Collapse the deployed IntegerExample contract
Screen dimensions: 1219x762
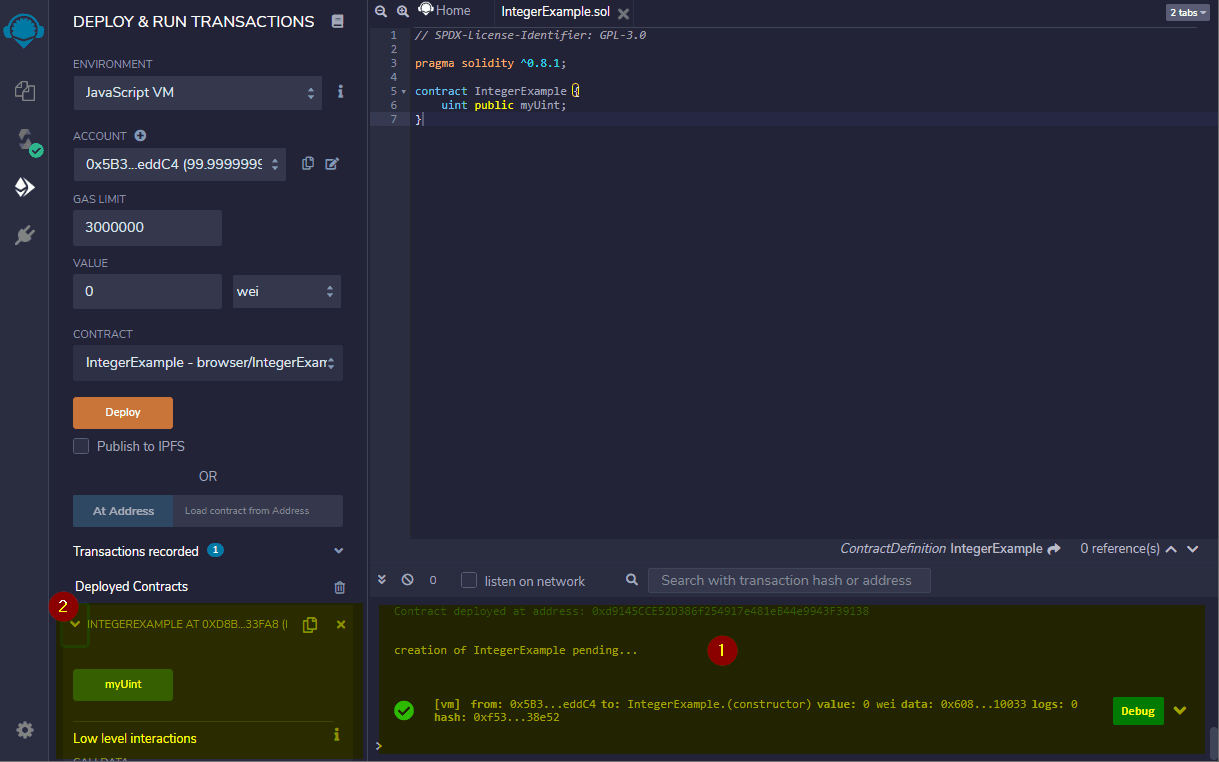[x=76, y=624]
